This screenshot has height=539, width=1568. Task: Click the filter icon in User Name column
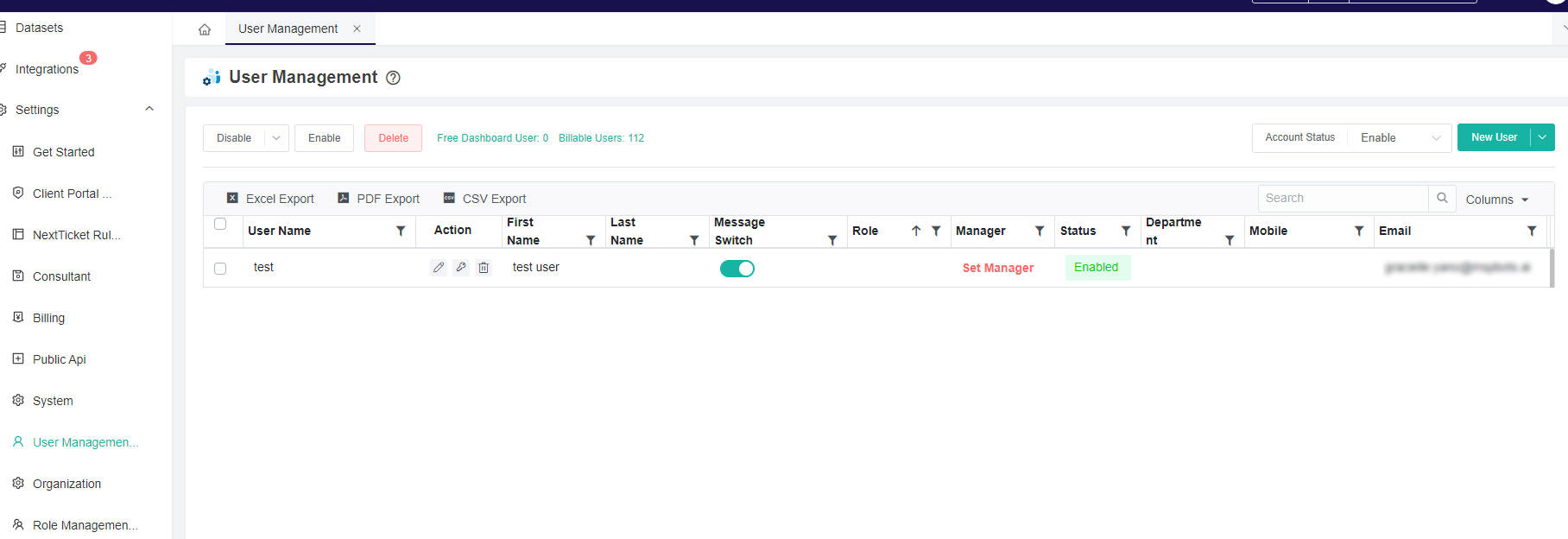tap(401, 231)
